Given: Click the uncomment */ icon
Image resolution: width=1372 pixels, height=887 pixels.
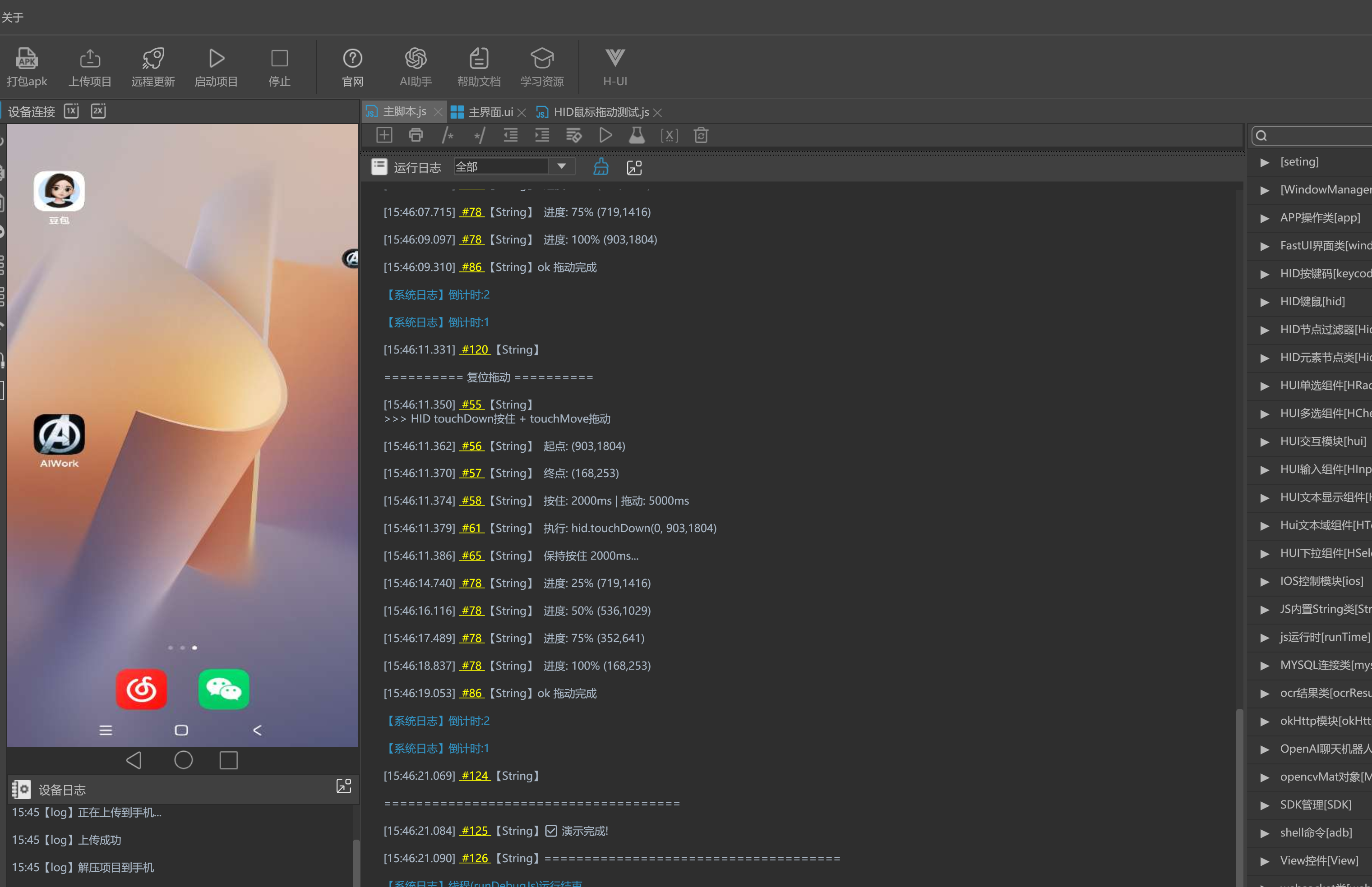Looking at the screenshot, I should click(x=479, y=135).
